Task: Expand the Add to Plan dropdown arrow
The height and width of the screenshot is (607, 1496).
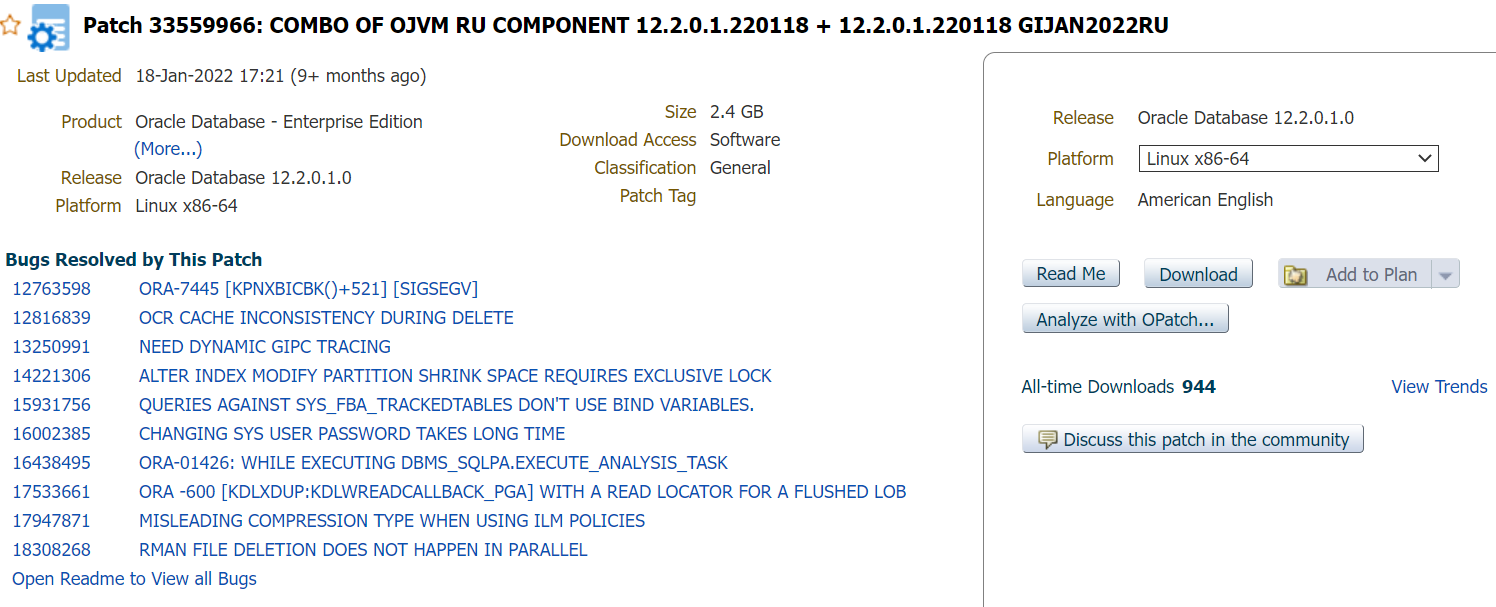Action: [1446, 273]
